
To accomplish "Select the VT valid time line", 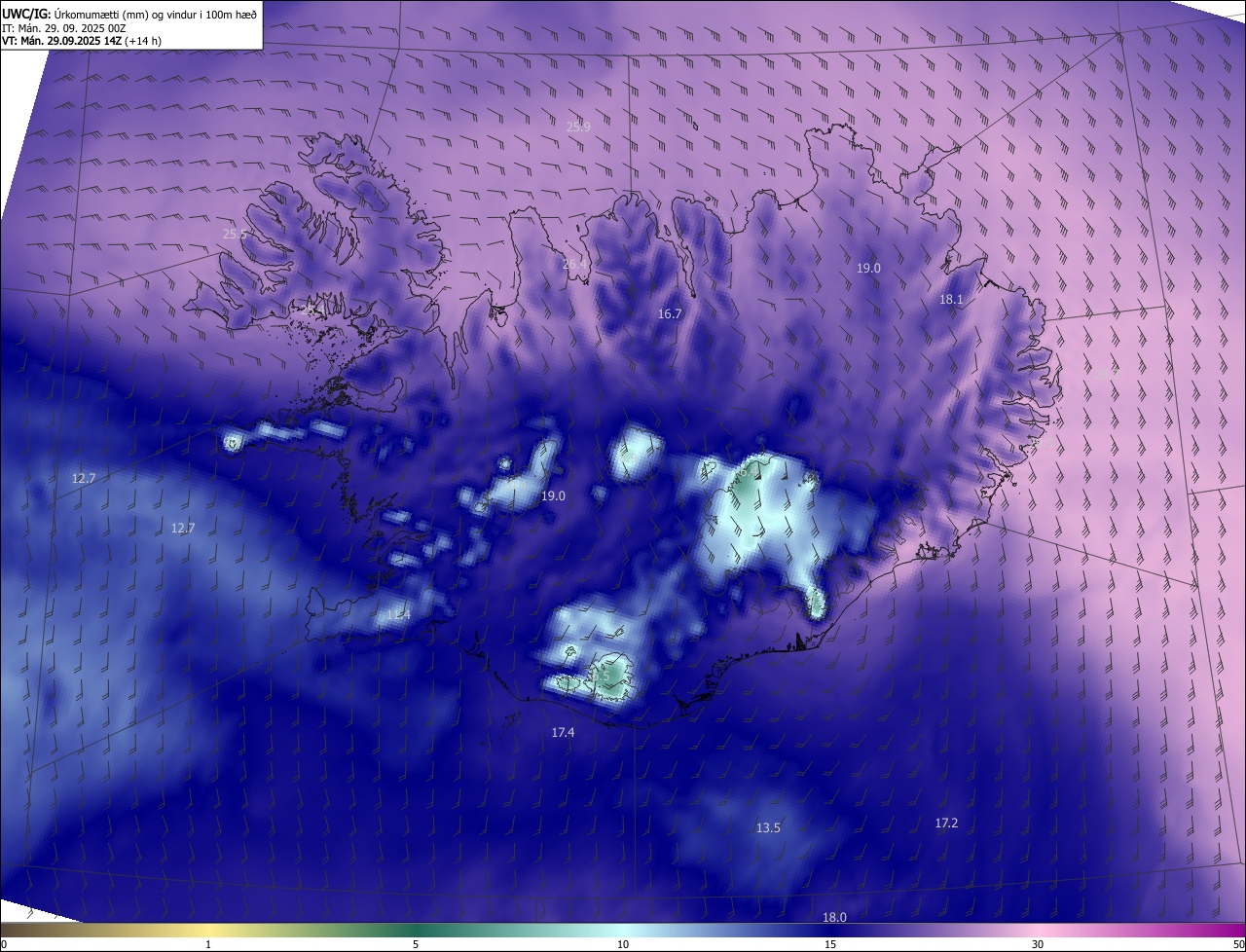I will pyautogui.click(x=82, y=41).
